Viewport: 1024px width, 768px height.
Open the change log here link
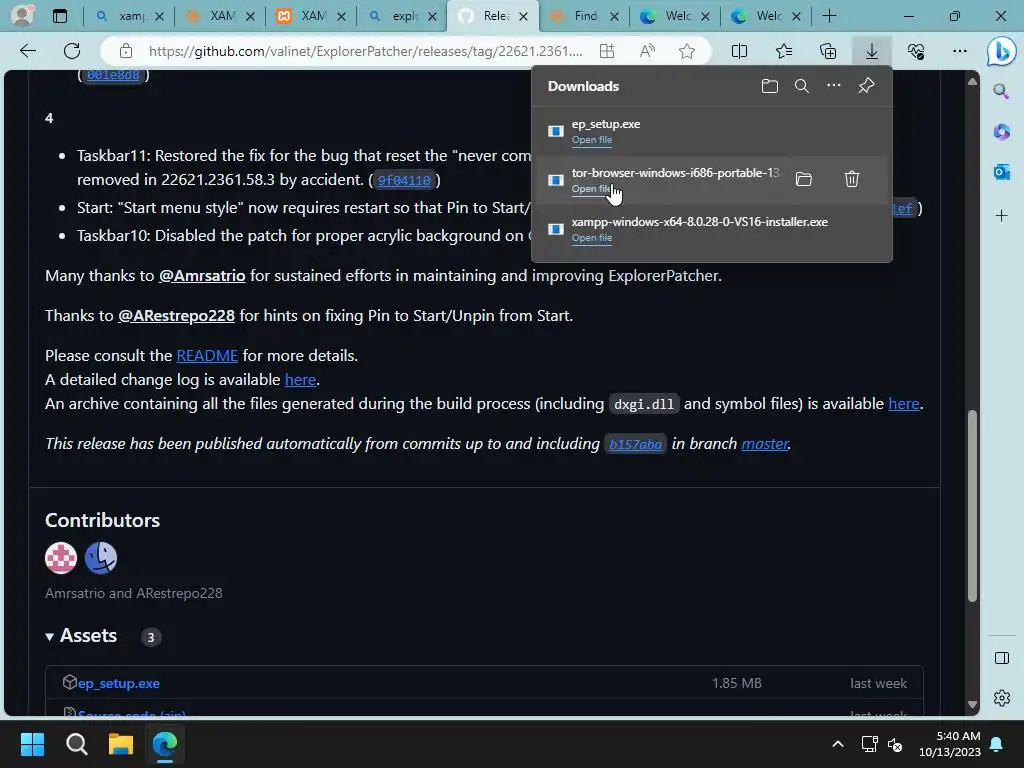pyautogui.click(x=300, y=379)
